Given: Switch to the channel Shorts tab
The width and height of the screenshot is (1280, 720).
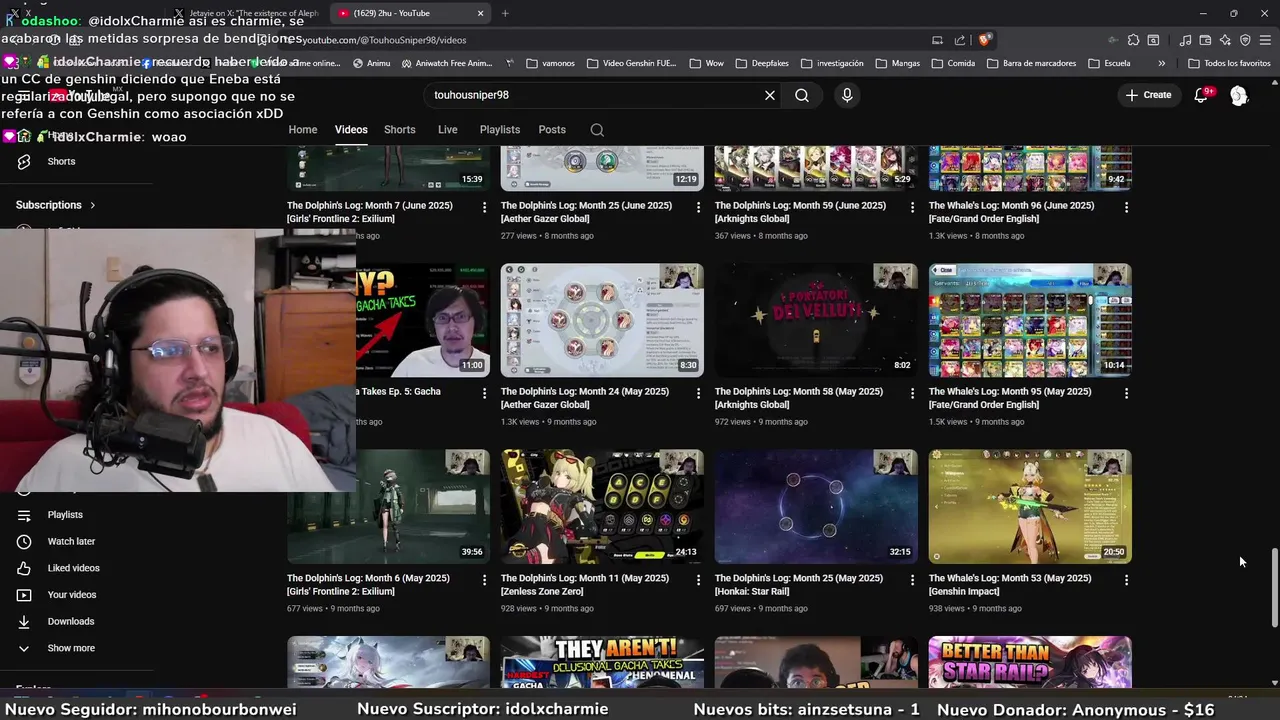Looking at the screenshot, I should coord(400,130).
